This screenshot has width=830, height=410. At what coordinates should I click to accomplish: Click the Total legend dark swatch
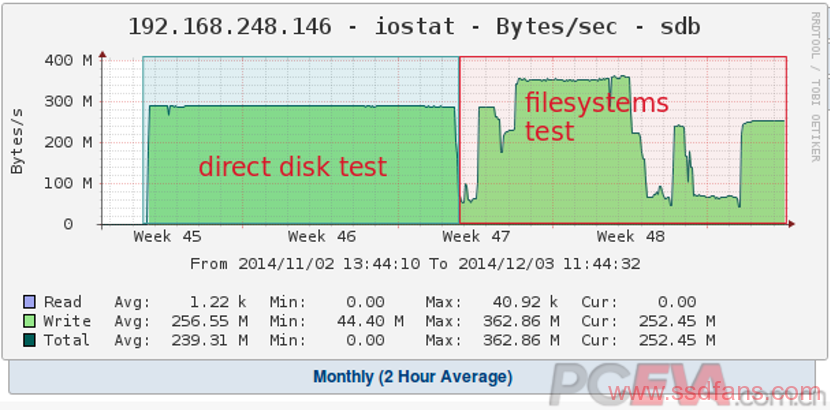pos(29,340)
